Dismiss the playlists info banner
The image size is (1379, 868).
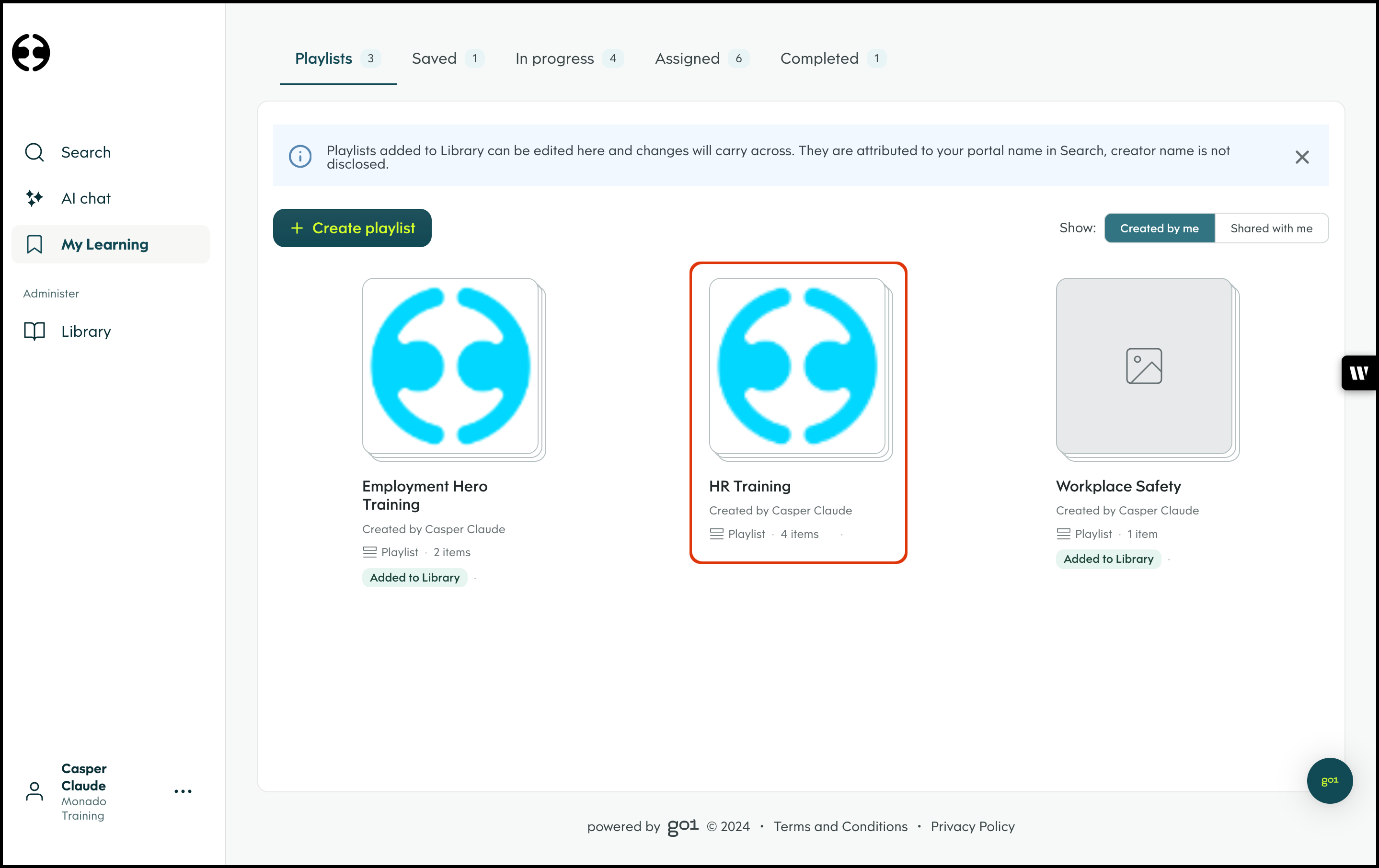1302,157
